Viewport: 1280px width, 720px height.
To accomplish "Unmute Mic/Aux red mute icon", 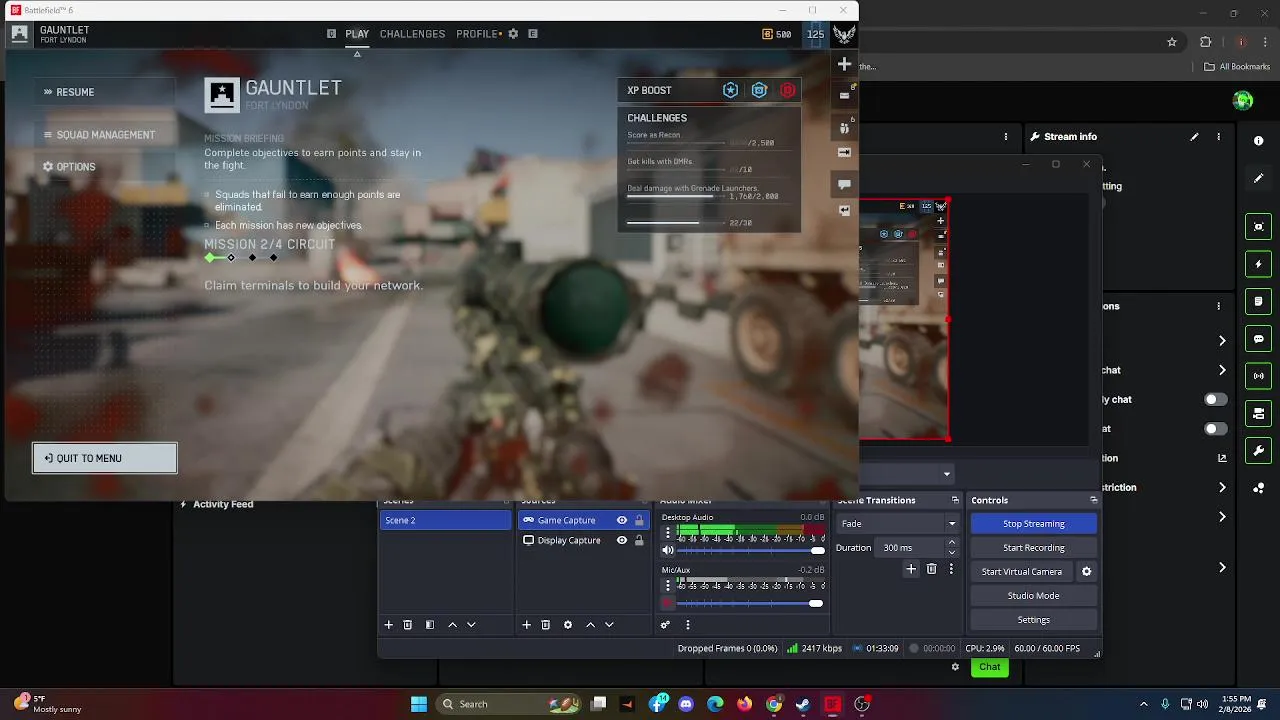I will [x=668, y=603].
